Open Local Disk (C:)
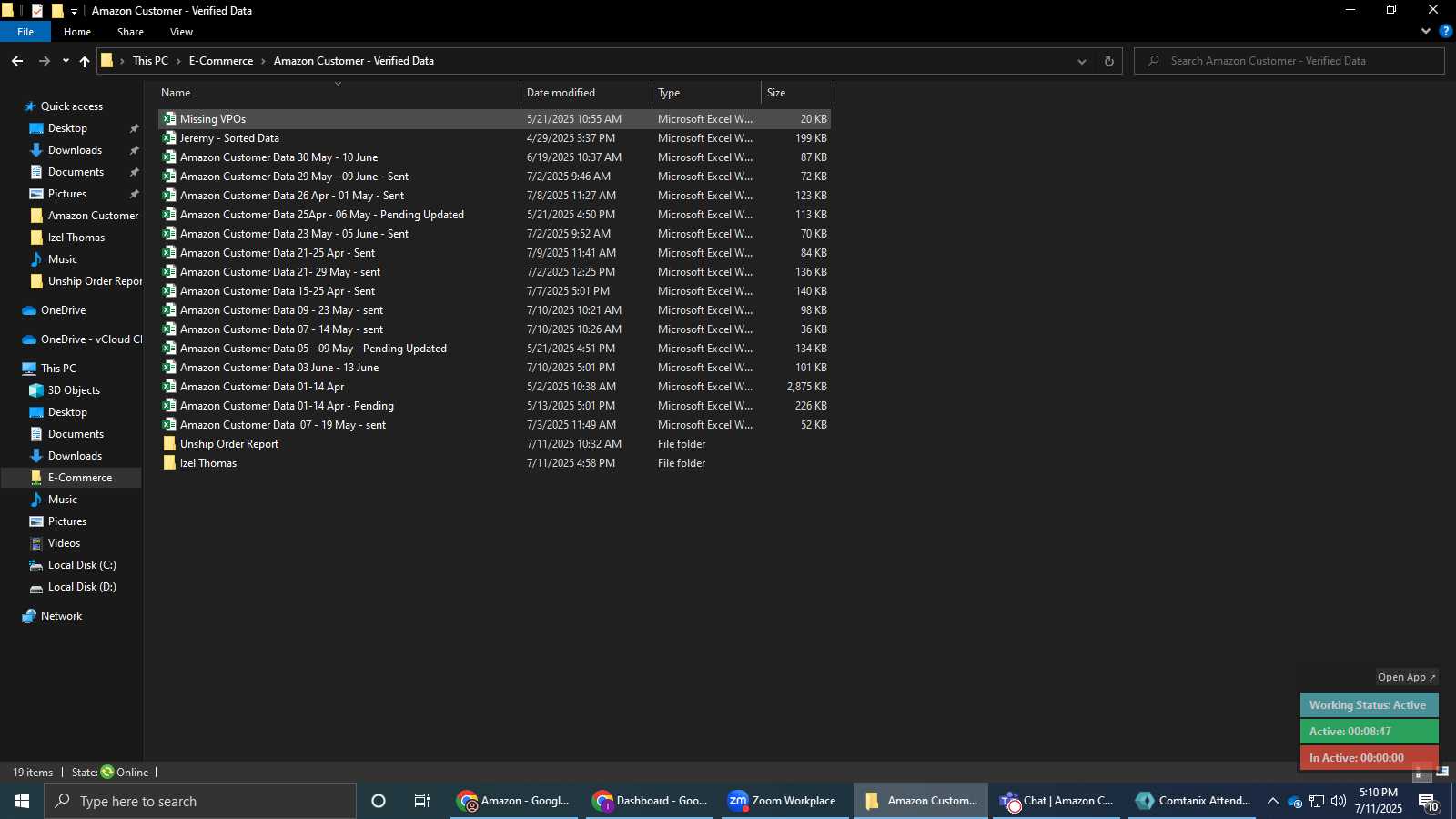Screen dimensions: 1456x819 click(82, 565)
